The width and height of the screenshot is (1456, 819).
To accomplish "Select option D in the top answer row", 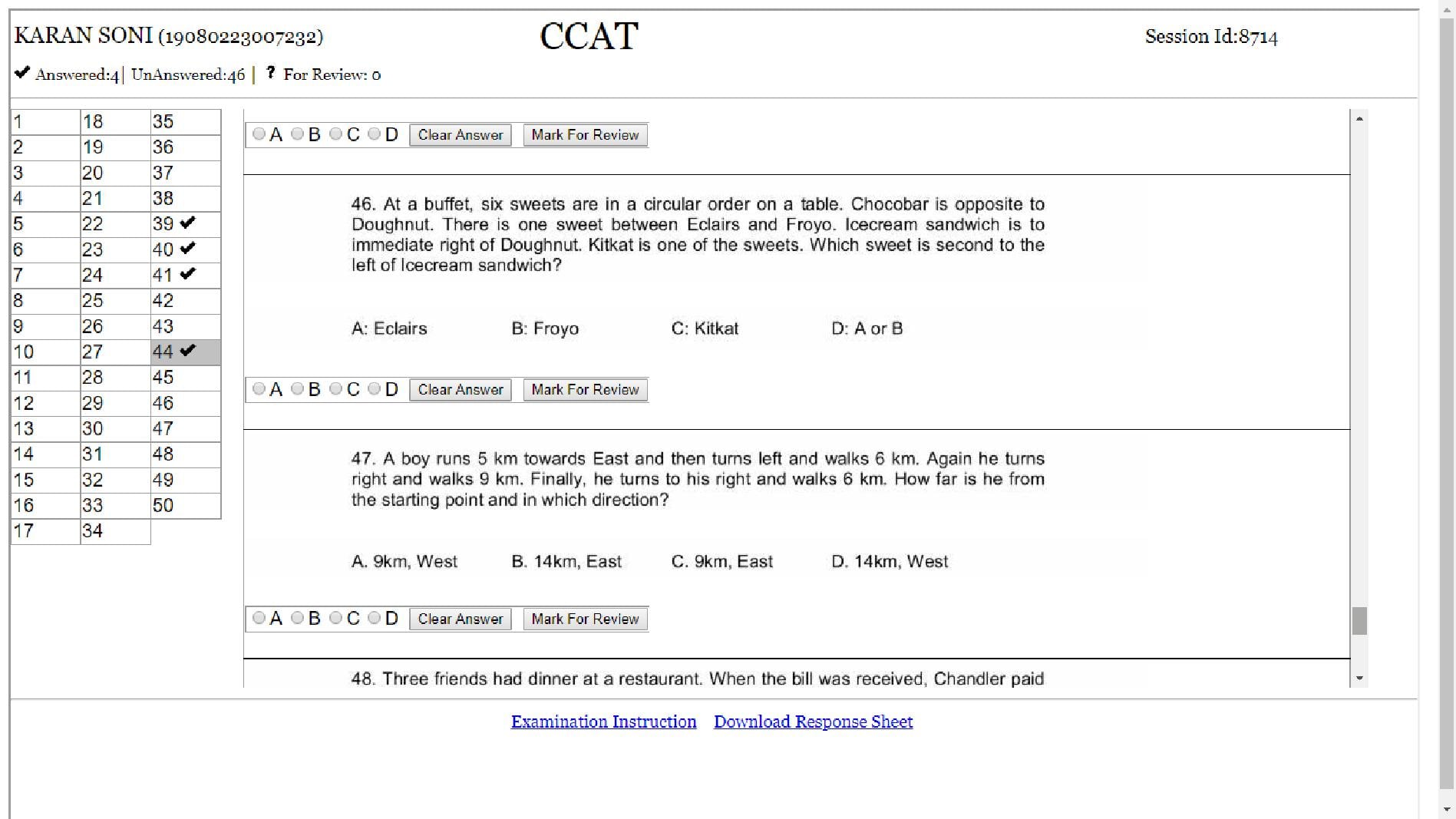I will pyautogui.click(x=374, y=134).
